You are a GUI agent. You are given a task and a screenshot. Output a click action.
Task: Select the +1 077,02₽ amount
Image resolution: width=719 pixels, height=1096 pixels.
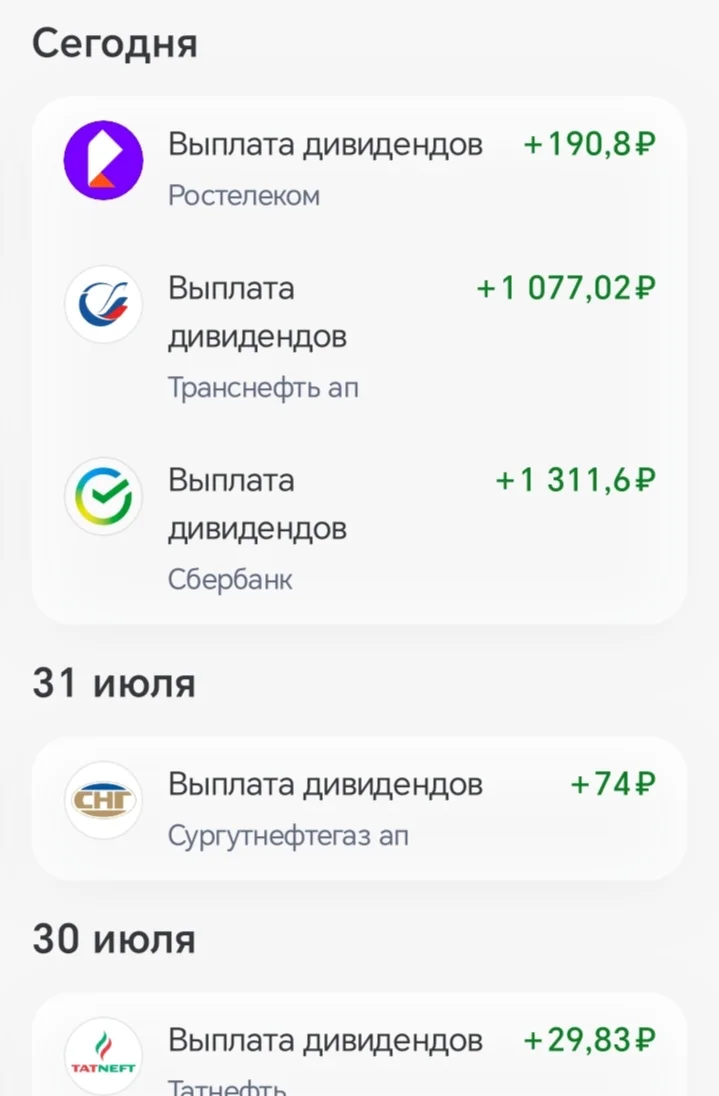click(566, 288)
